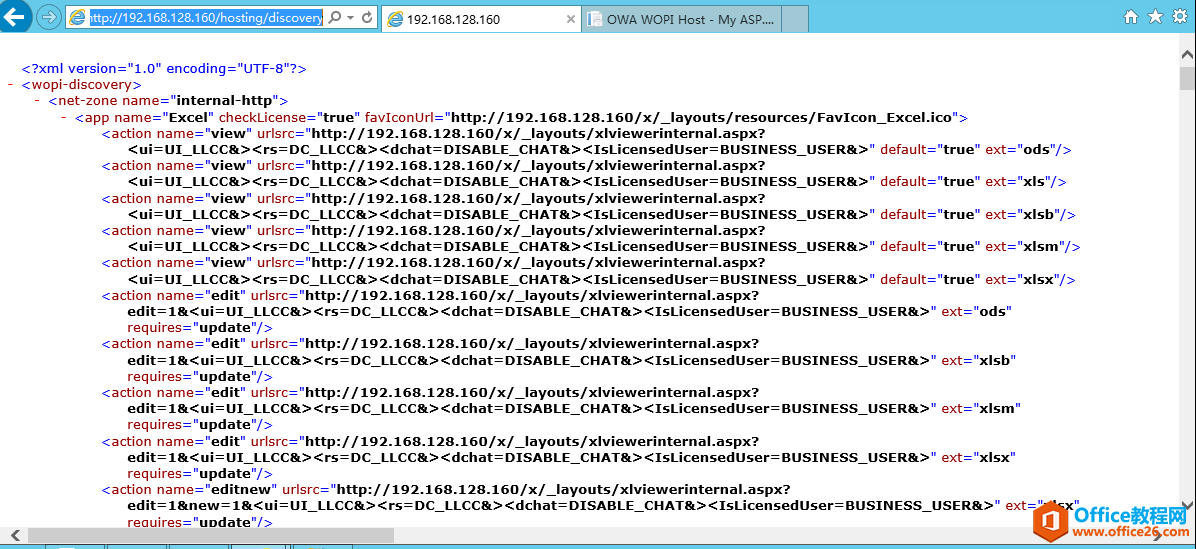1196x549 pixels.
Task: Click the browser Forward arrow button
Action: tap(48, 17)
